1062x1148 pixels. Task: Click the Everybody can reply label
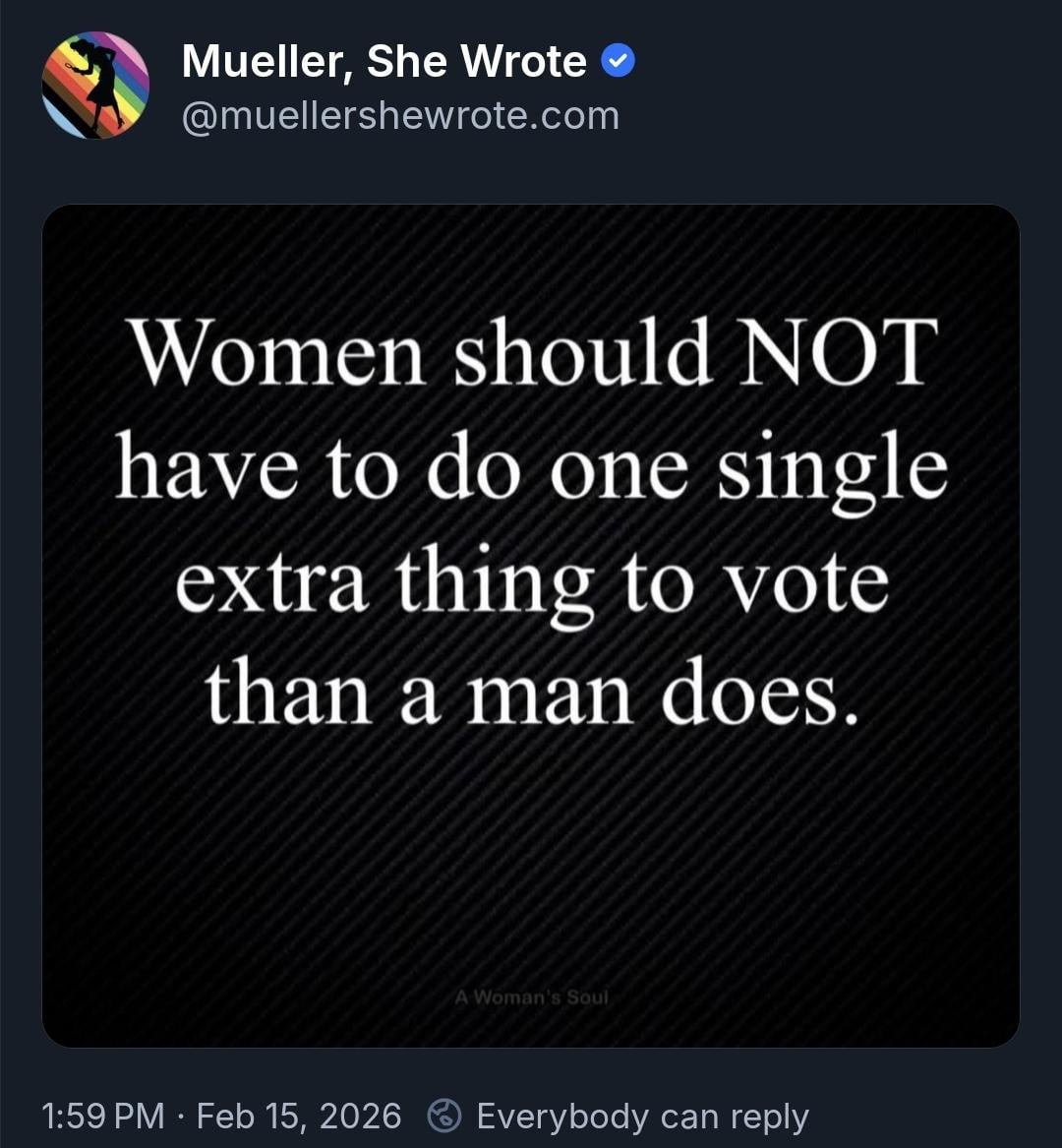[x=642, y=1116]
